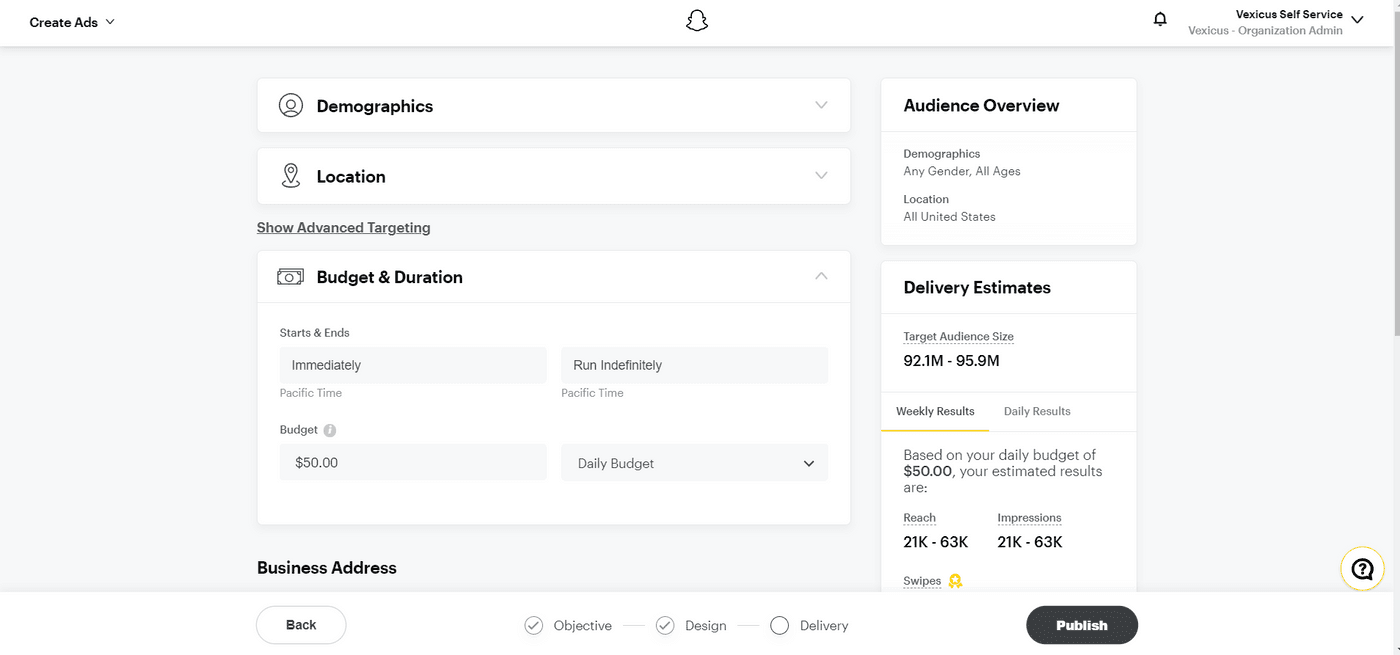The image size is (1400, 655).
Task: Collapse the Budget & Duration section
Action: (x=821, y=276)
